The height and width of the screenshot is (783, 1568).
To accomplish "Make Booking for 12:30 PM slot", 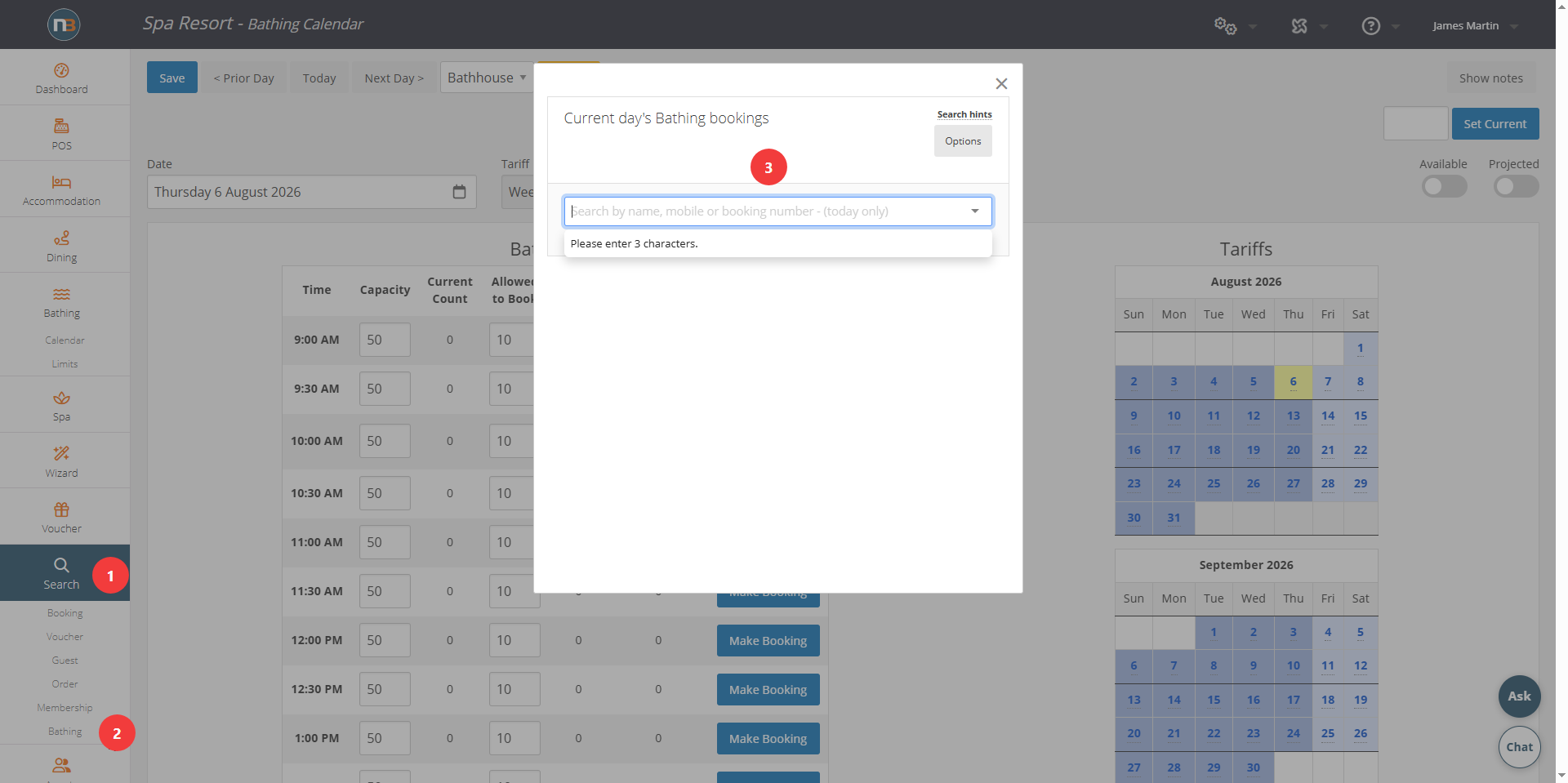I will click(768, 690).
